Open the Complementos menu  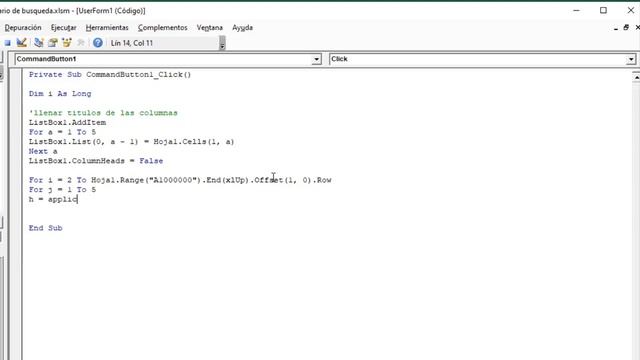[x=162, y=28]
